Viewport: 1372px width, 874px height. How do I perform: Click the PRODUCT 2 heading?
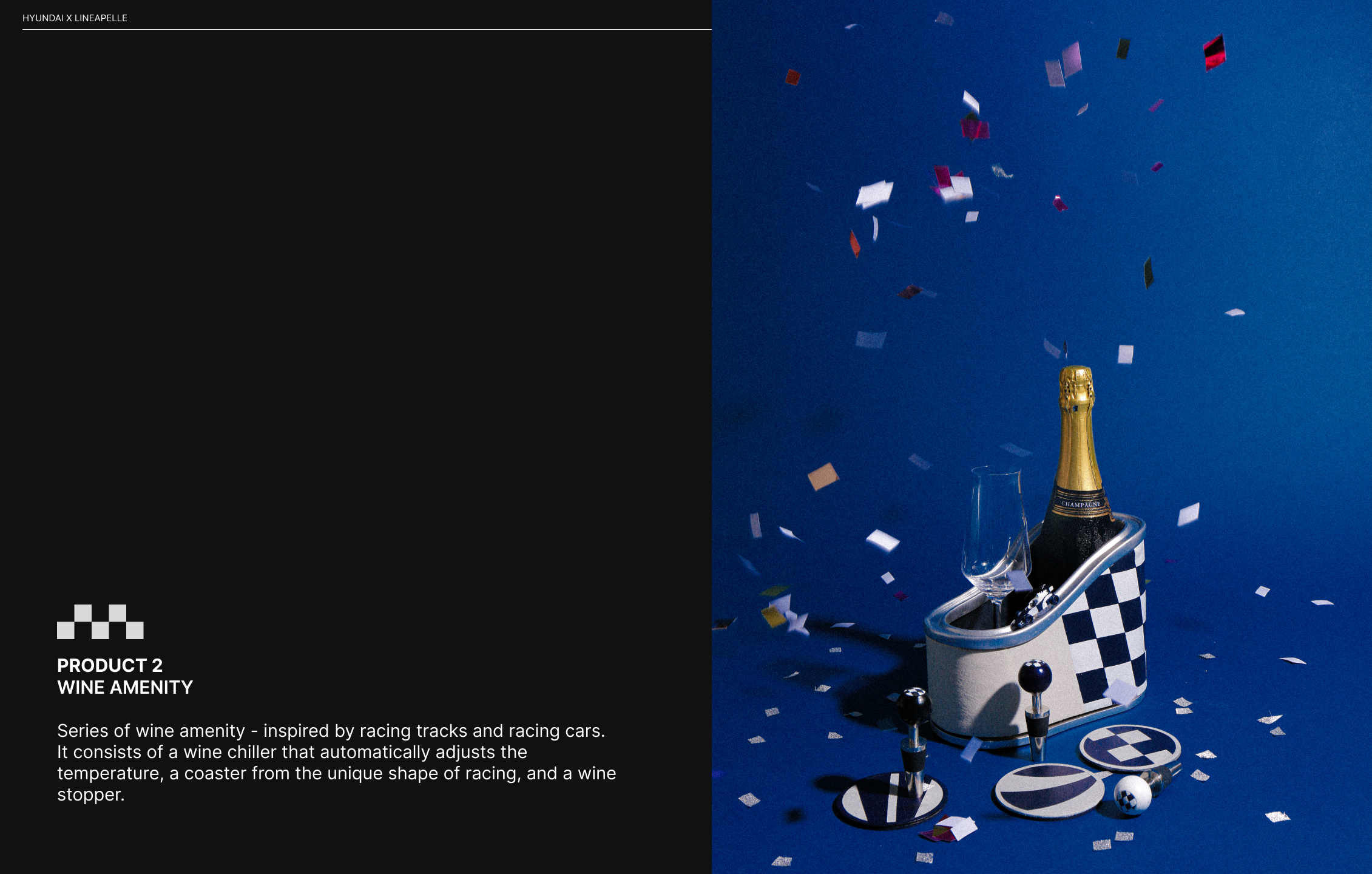point(110,665)
